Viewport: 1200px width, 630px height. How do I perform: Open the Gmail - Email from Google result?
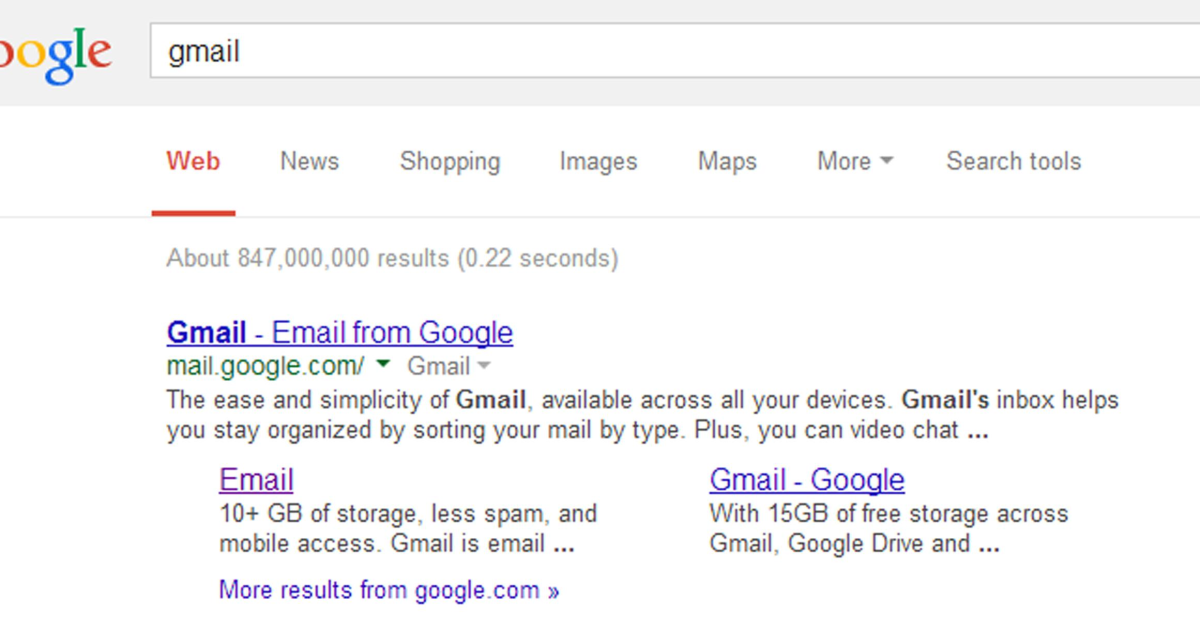click(339, 332)
